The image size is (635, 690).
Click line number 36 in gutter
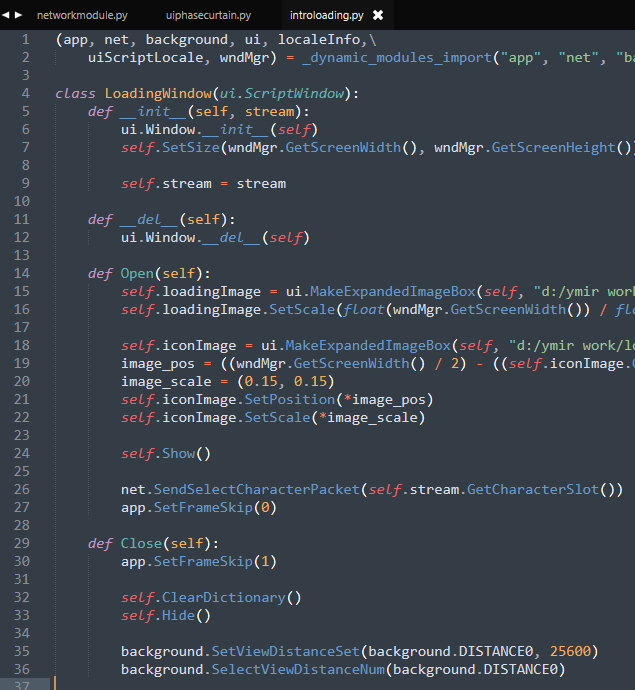22,669
